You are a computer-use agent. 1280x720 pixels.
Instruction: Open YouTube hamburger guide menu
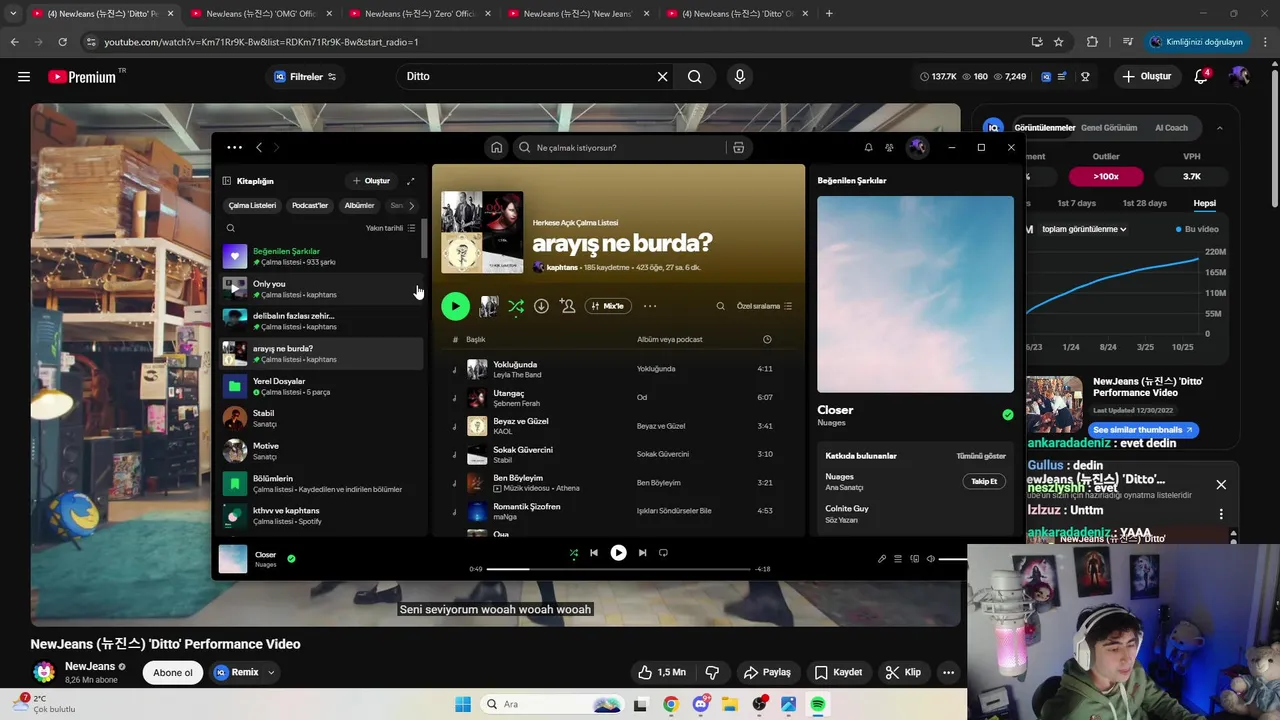[24, 76]
